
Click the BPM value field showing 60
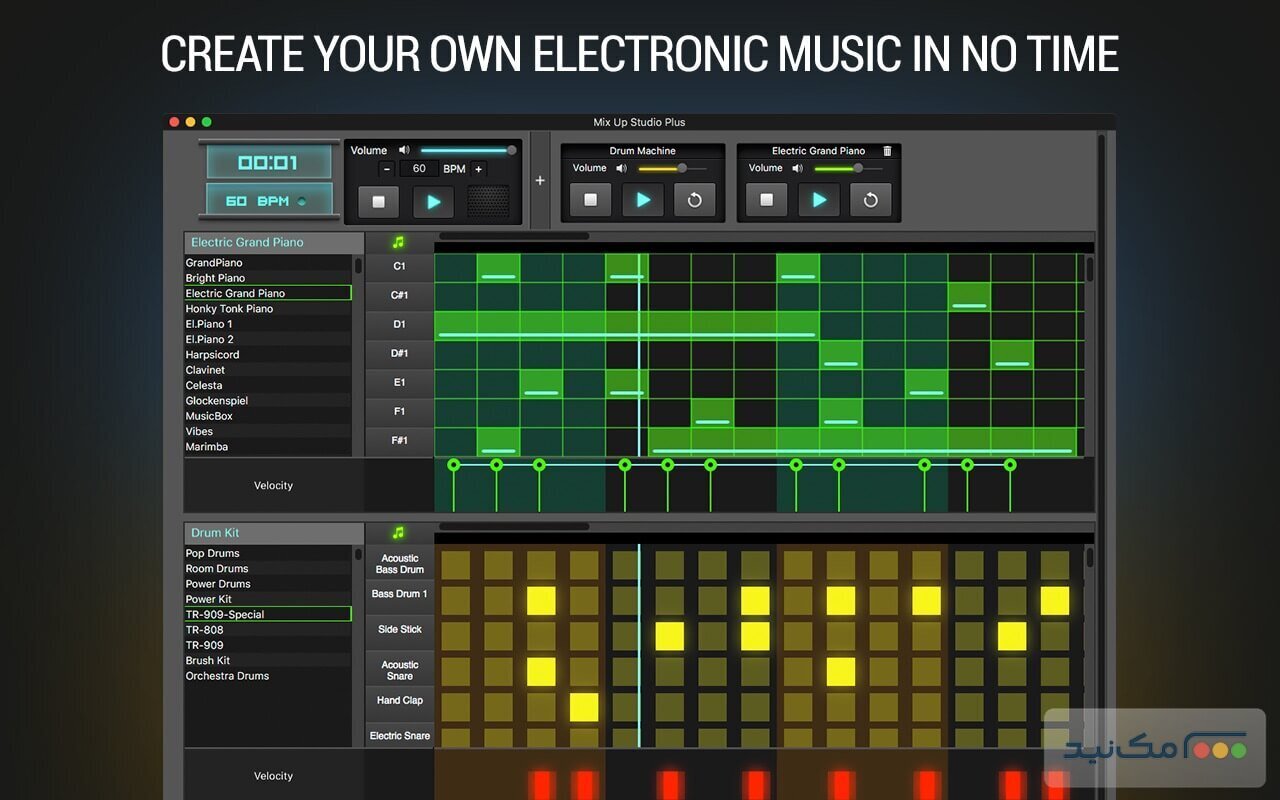pos(419,168)
